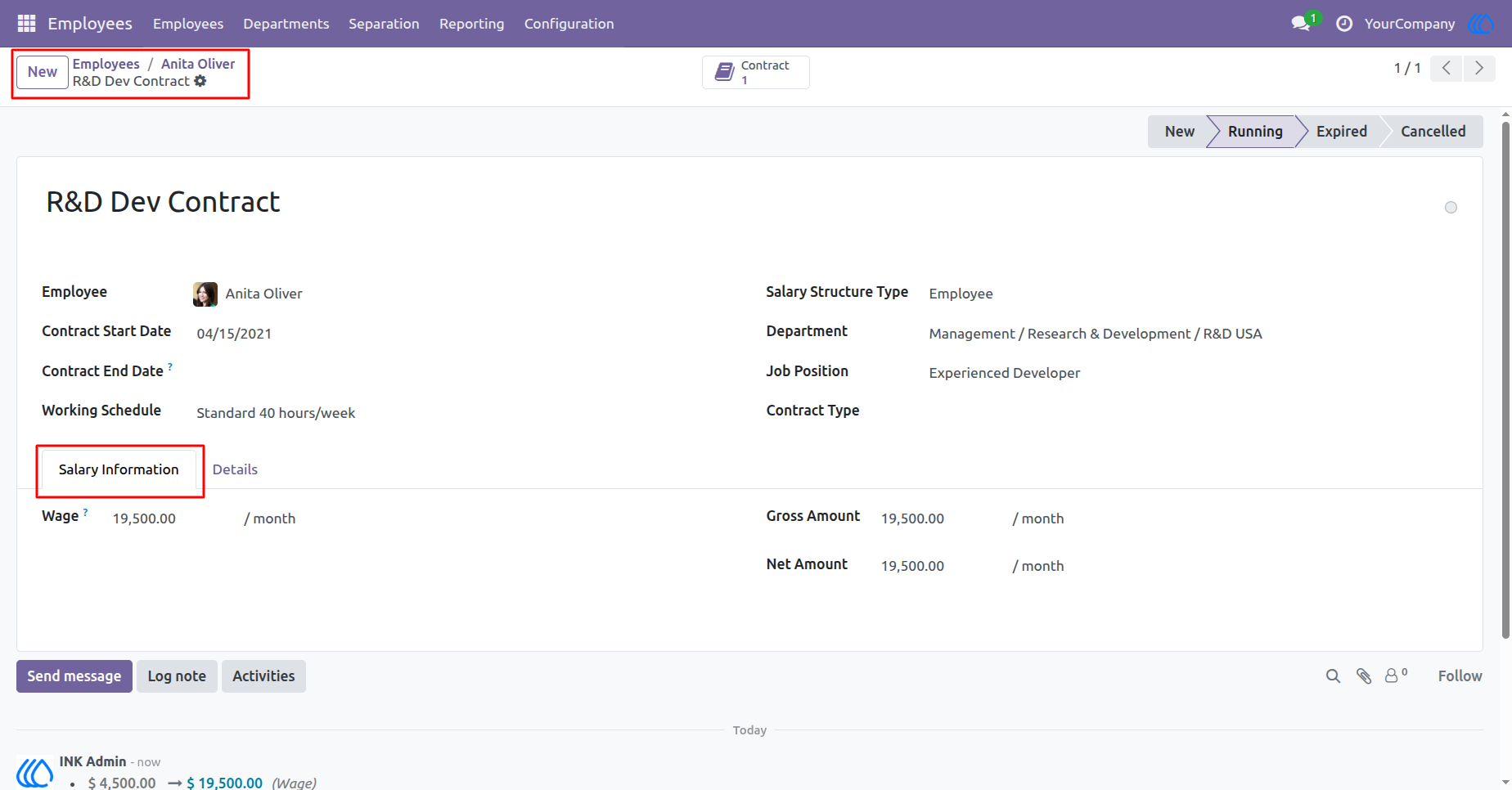
Task: Click the Activities button
Action: click(x=263, y=676)
